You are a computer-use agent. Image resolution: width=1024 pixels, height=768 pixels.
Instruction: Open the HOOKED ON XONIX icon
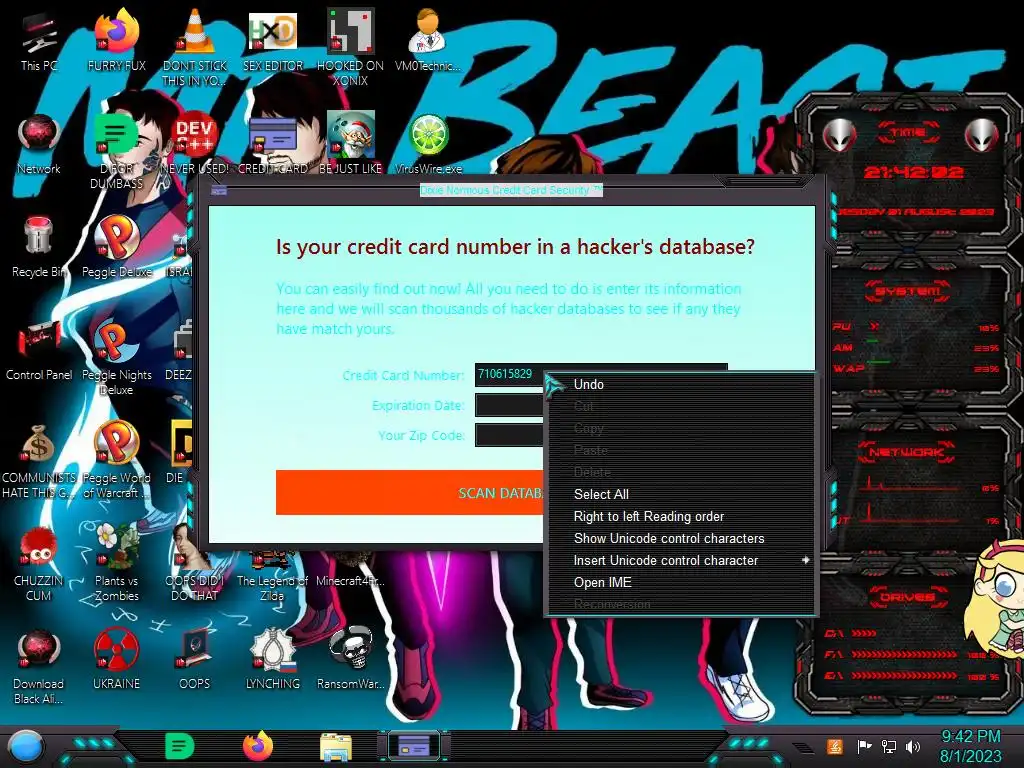pyautogui.click(x=351, y=47)
